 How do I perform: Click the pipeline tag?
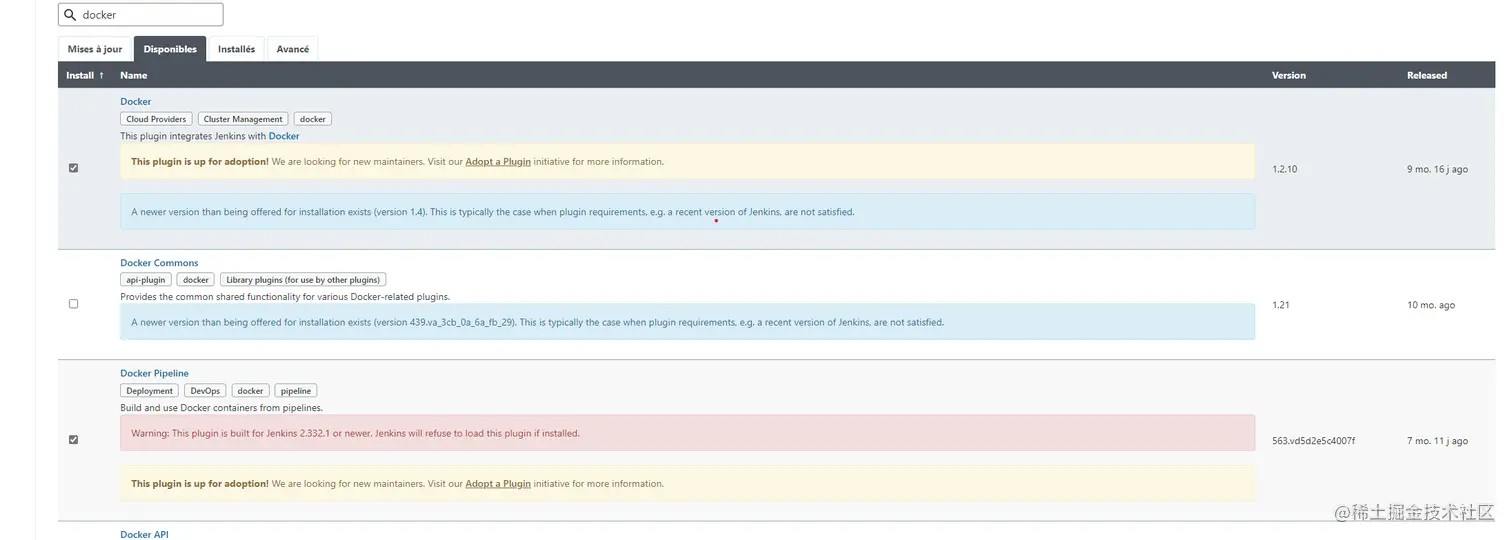296,391
